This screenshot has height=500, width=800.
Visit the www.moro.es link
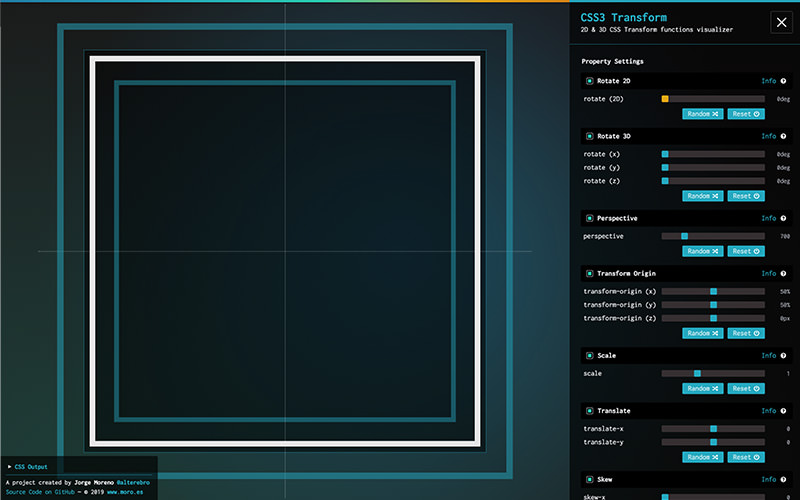pyautogui.click(x=125, y=492)
